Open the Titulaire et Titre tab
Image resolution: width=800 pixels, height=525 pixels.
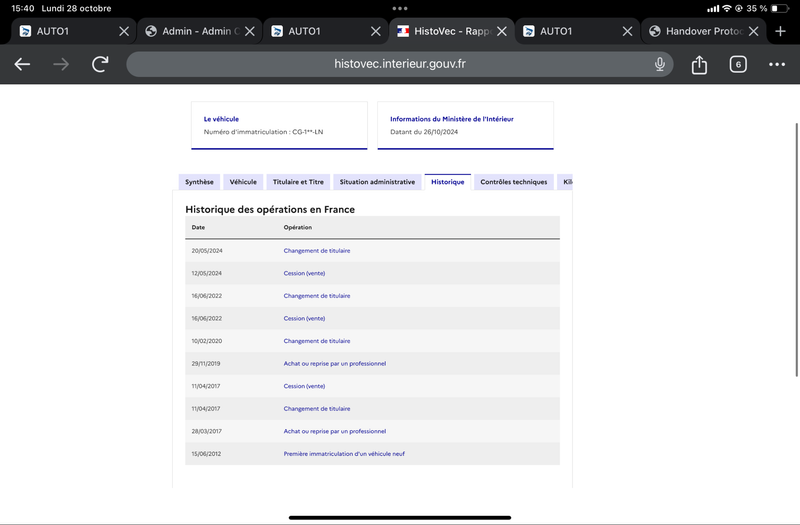click(x=298, y=182)
